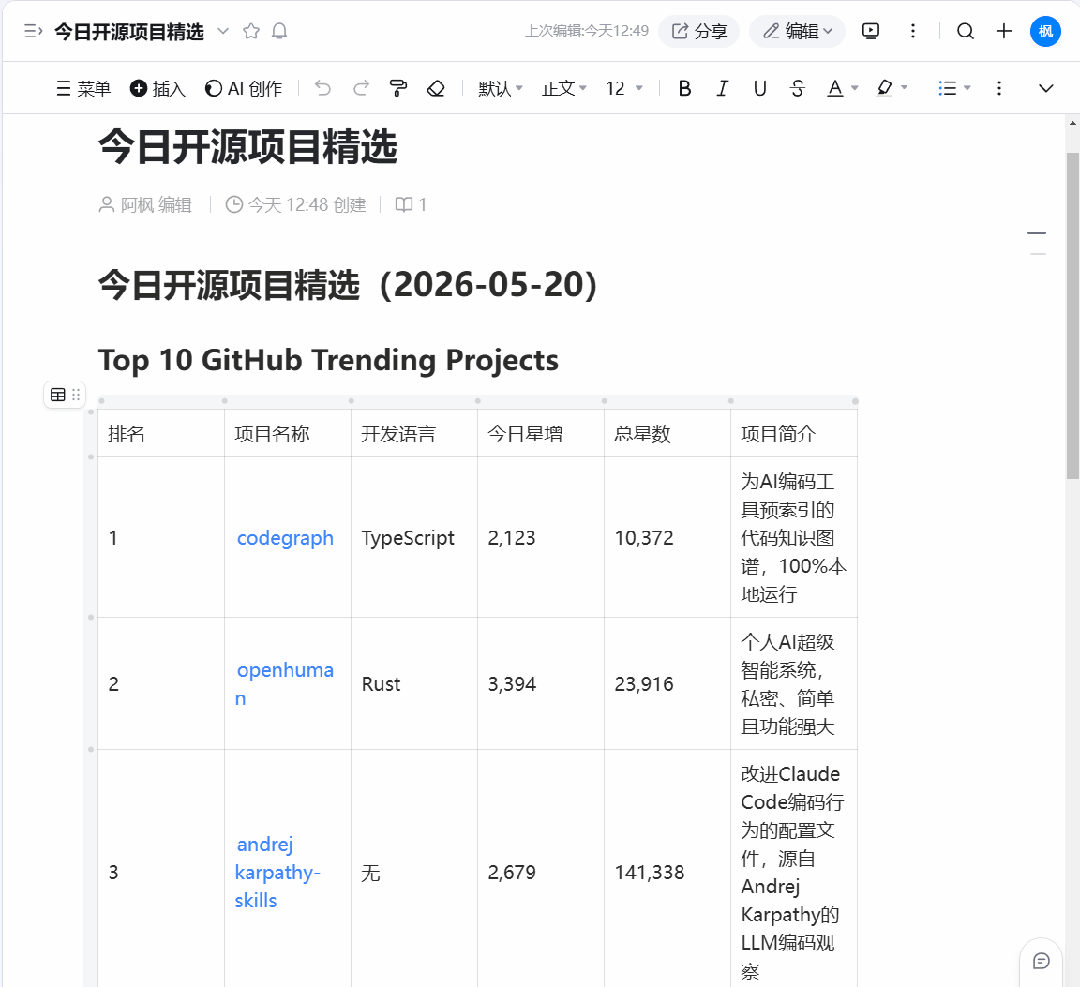Open the comments panel icon
Viewport: 1080px width, 987px height.
[1041, 961]
